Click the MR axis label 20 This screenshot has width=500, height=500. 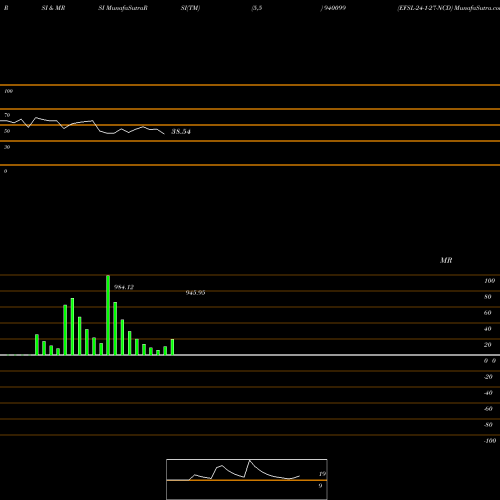[x=488, y=345]
